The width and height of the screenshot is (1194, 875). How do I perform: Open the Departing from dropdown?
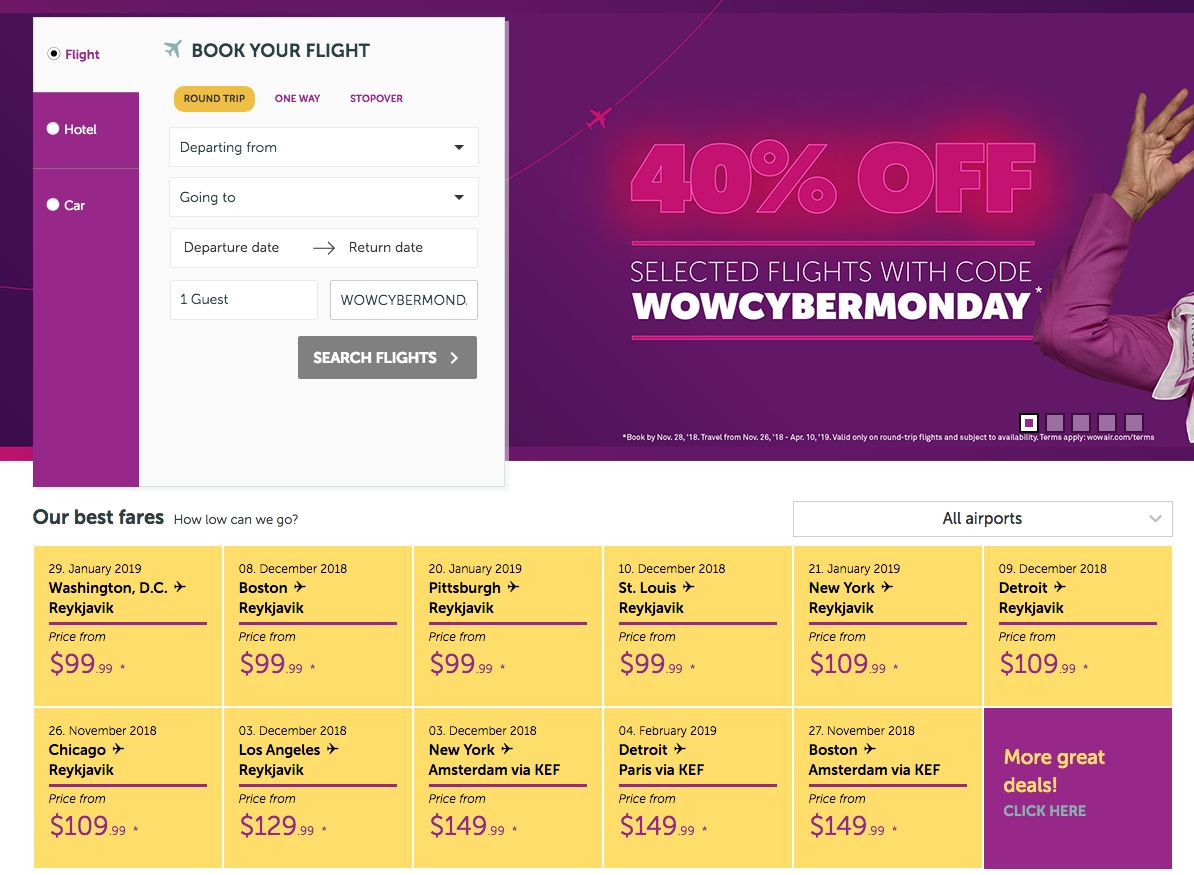[323, 147]
